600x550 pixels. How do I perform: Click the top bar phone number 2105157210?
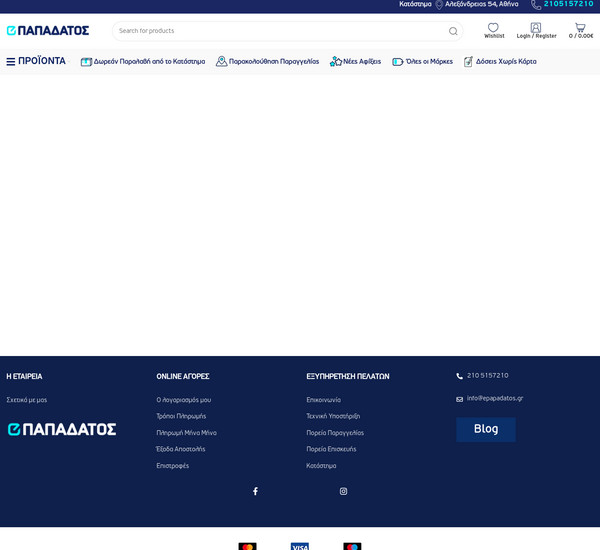(x=568, y=4)
